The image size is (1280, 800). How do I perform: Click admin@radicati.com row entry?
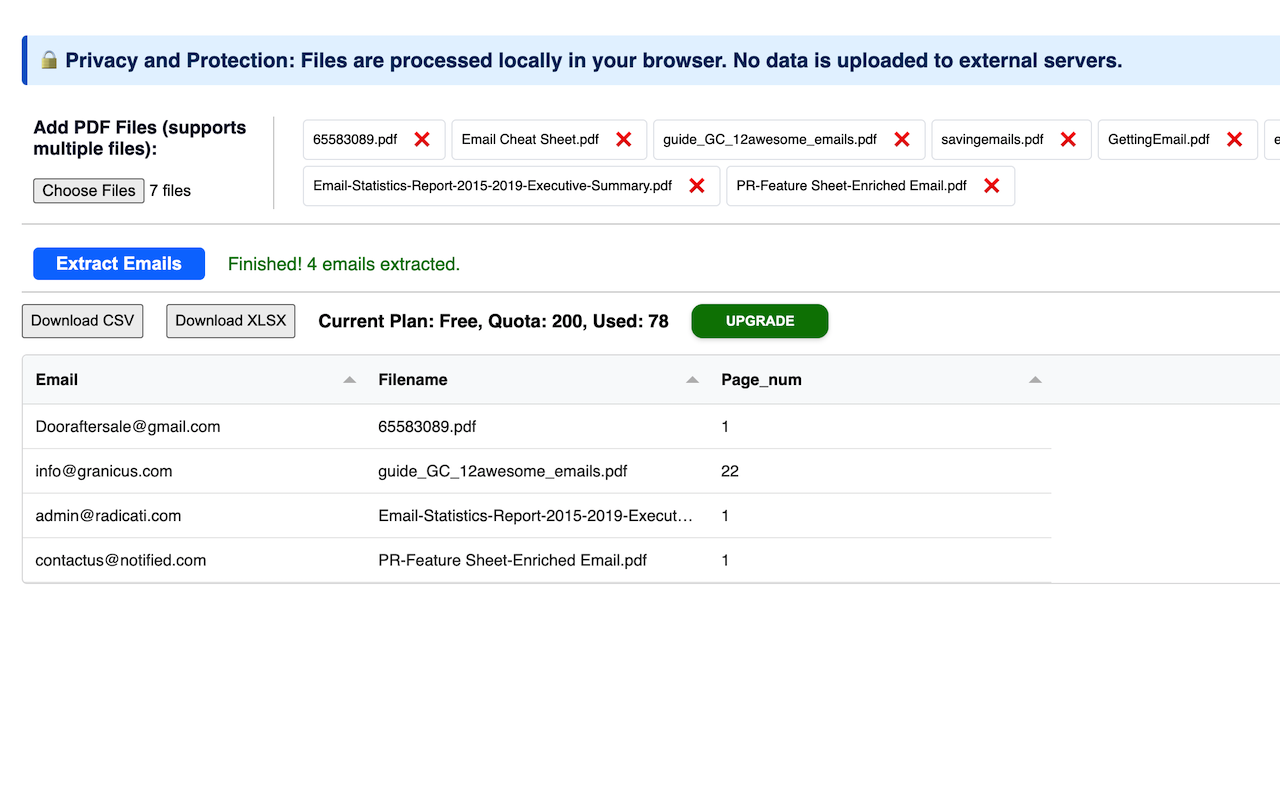pos(108,516)
